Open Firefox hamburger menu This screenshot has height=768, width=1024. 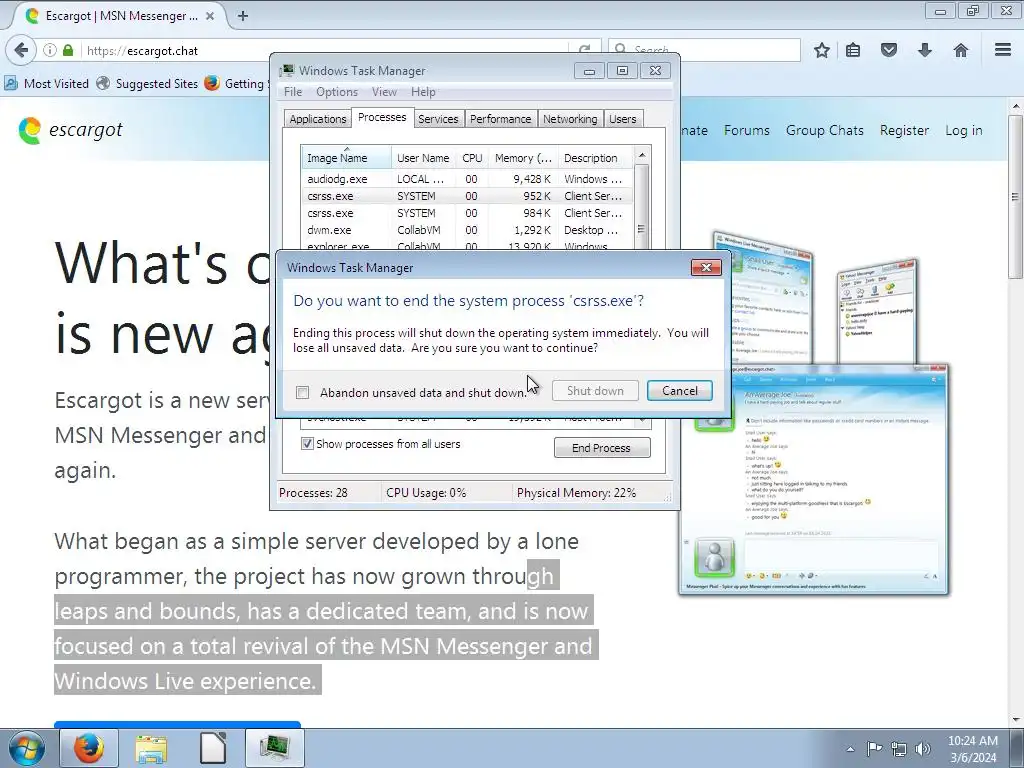point(1003,50)
